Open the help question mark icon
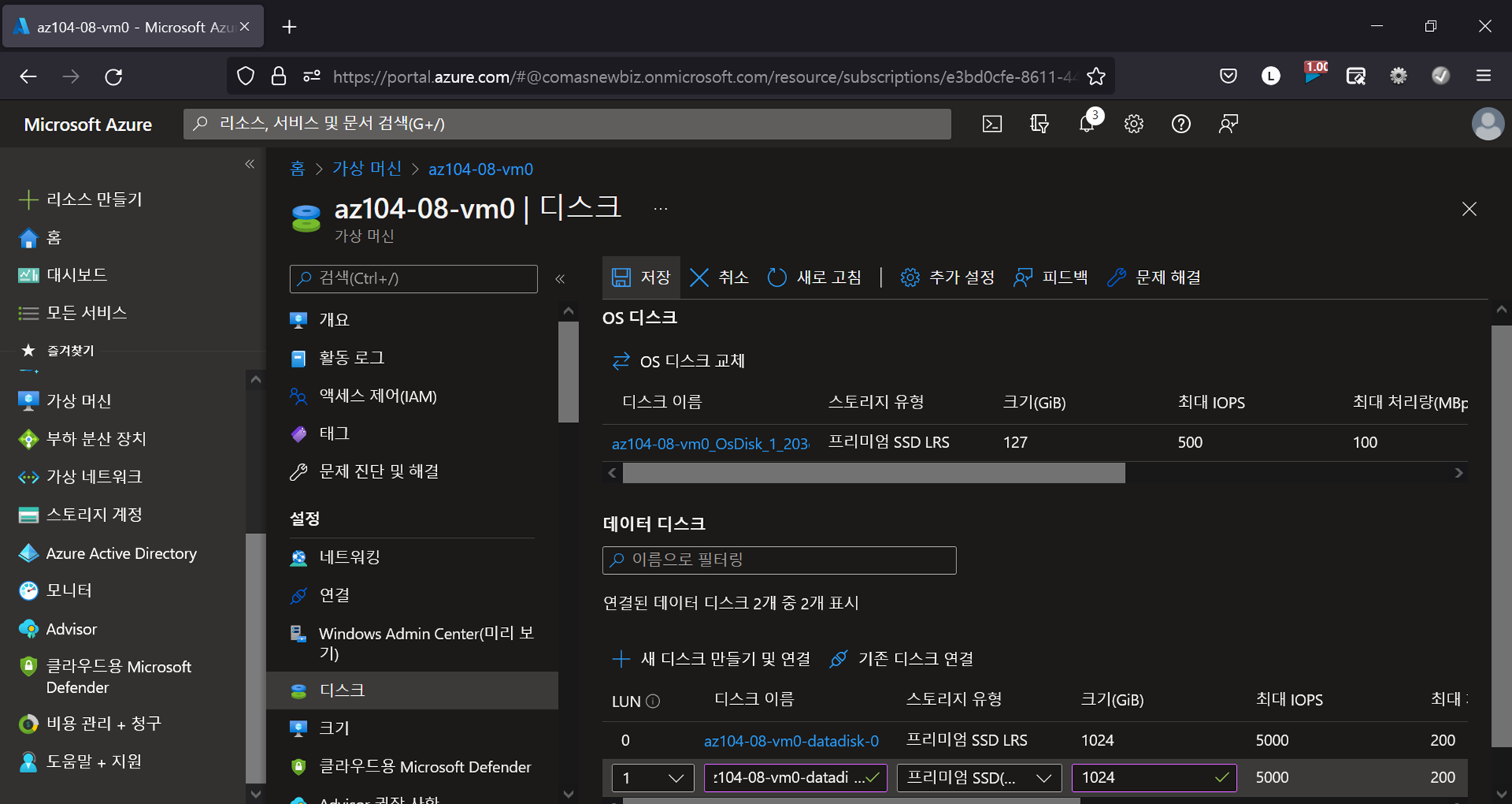The width and height of the screenshot is (1512, 804). [x=1181, y=124]
